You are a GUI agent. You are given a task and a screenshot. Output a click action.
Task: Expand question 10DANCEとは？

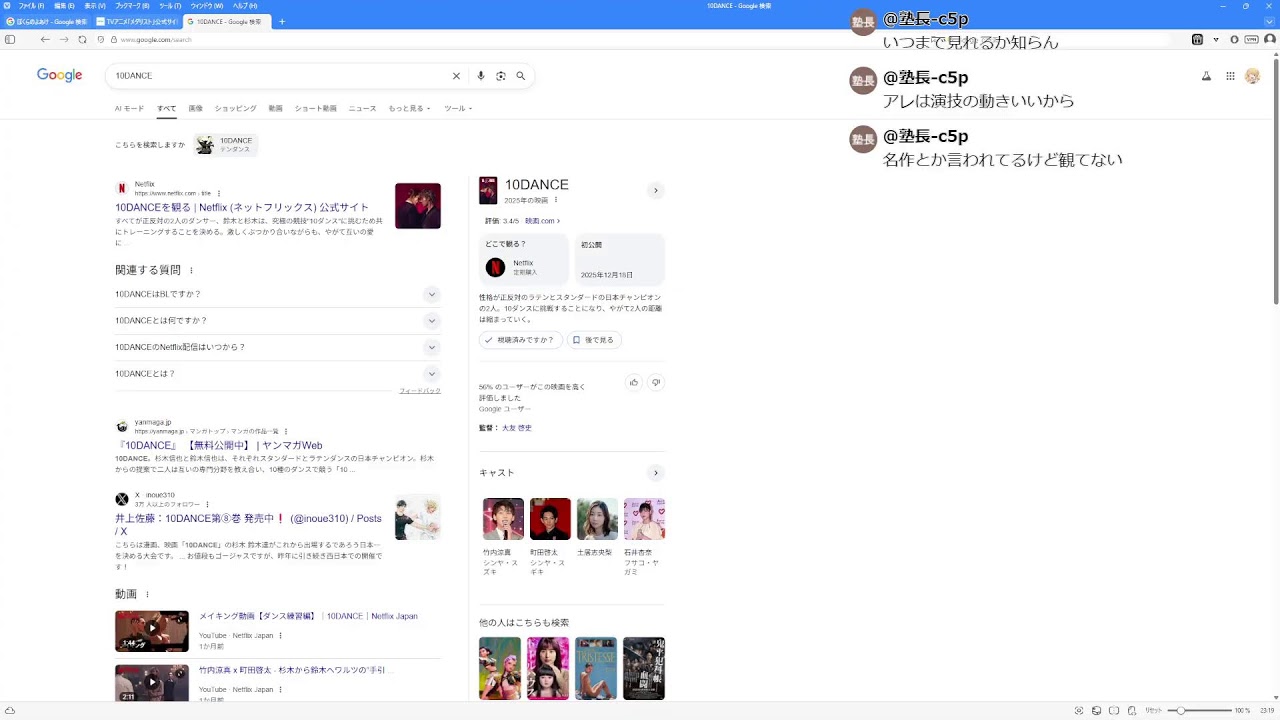277,374
